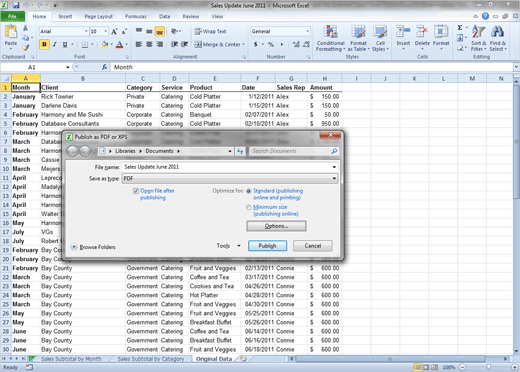The height and width of the screenshot is (372, 520).
Task: Click the Borders icon
Action: [85, 44]
